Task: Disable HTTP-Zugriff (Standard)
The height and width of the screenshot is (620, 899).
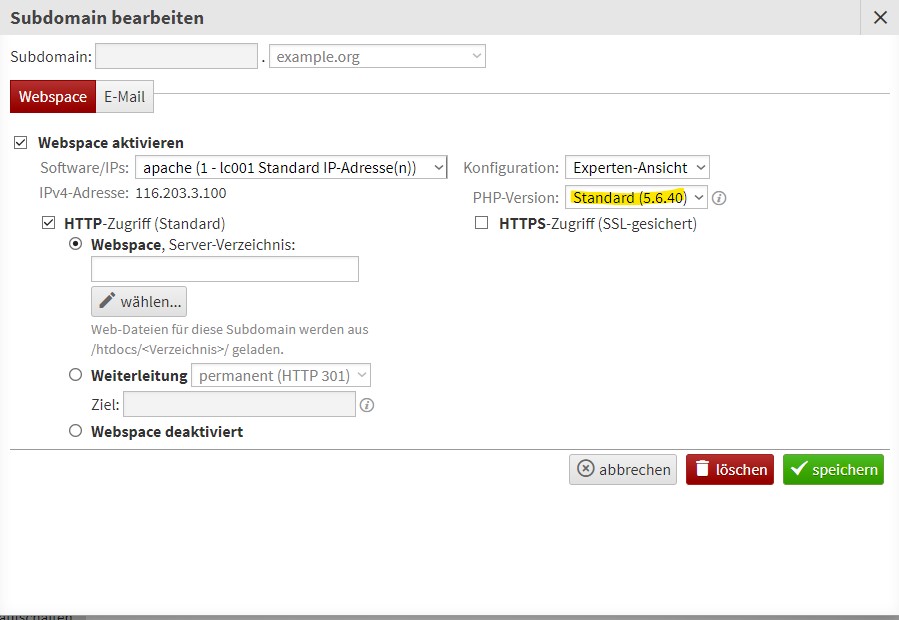Action: (48, 223)
